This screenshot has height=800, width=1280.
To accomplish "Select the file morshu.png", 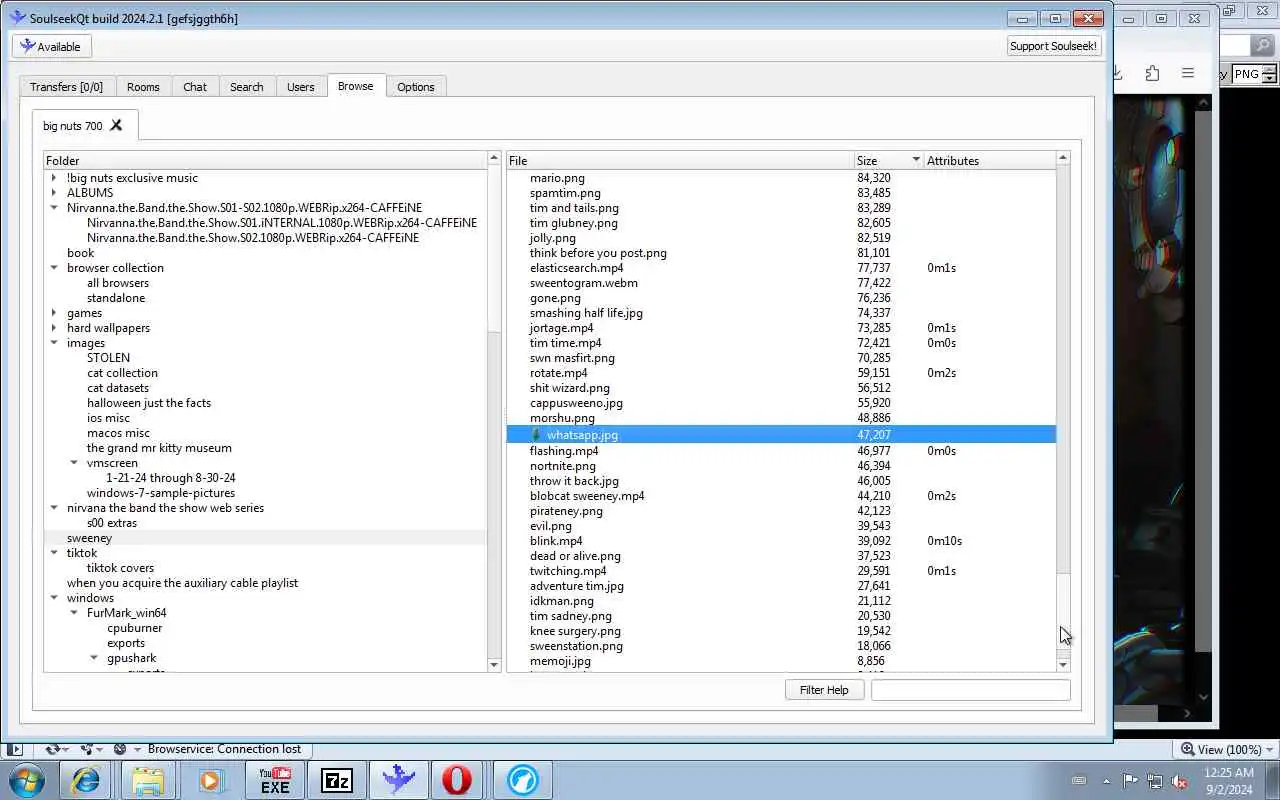I will click(x=562, y=418).
